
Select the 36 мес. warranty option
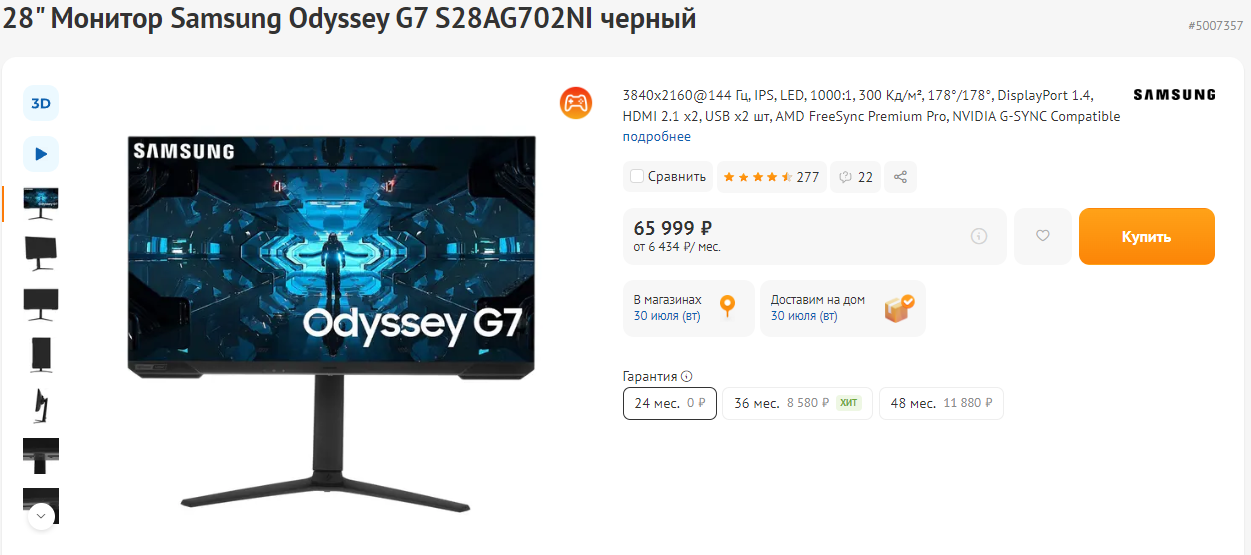797,403
